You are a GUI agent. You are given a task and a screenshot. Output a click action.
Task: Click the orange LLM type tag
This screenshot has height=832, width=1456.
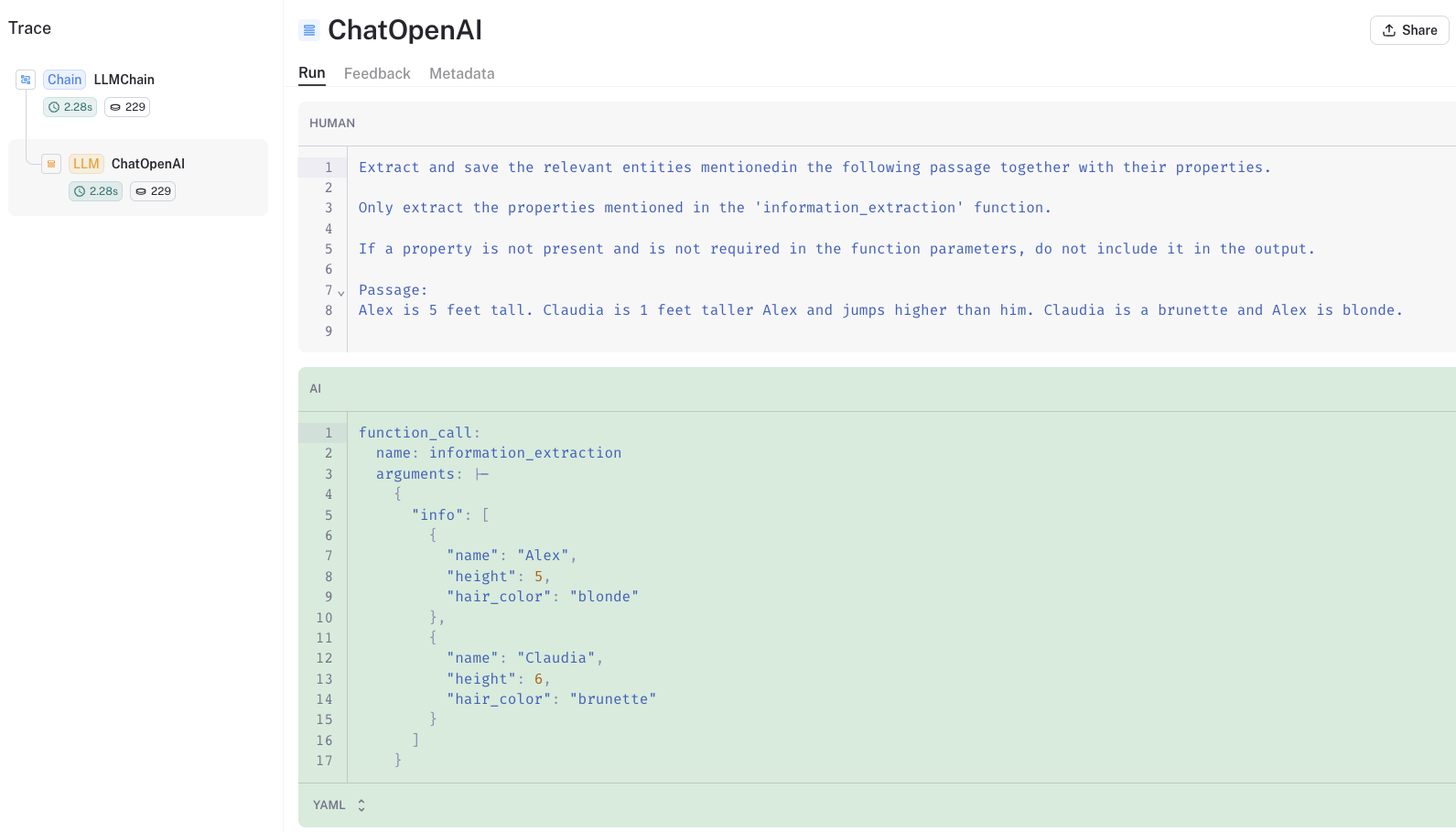pos(86,164)
